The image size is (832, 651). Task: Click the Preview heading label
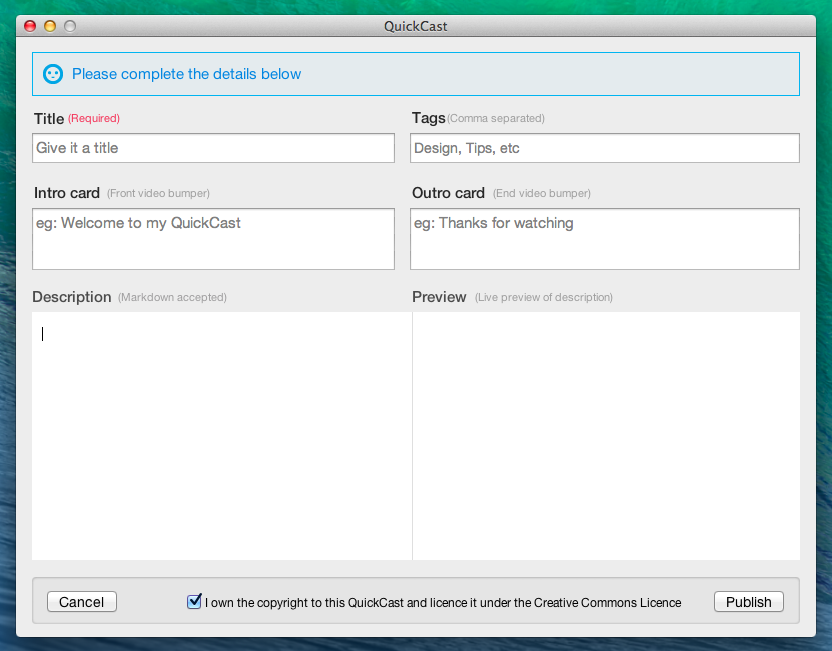[x=439, y=297]
